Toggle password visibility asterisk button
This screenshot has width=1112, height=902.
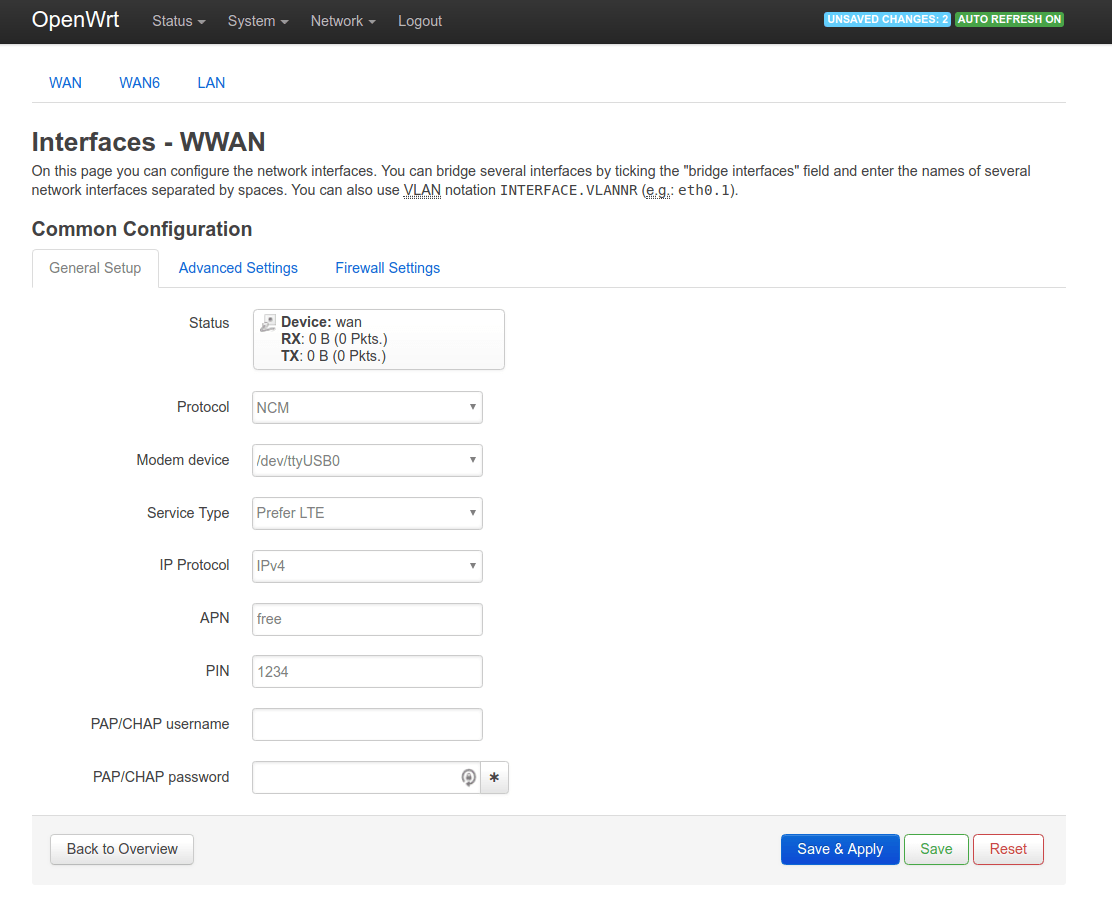pyautogui.click(x=494, y=778)
